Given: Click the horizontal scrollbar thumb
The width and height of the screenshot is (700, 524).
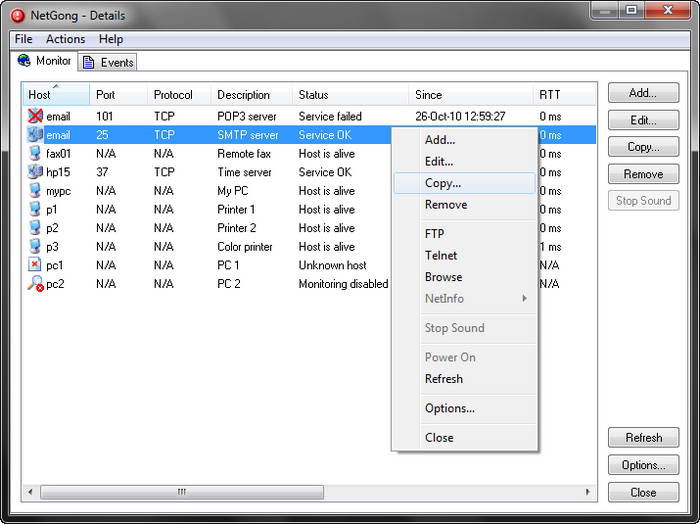Looking at the screenshot, I should [x=181, y=492].
